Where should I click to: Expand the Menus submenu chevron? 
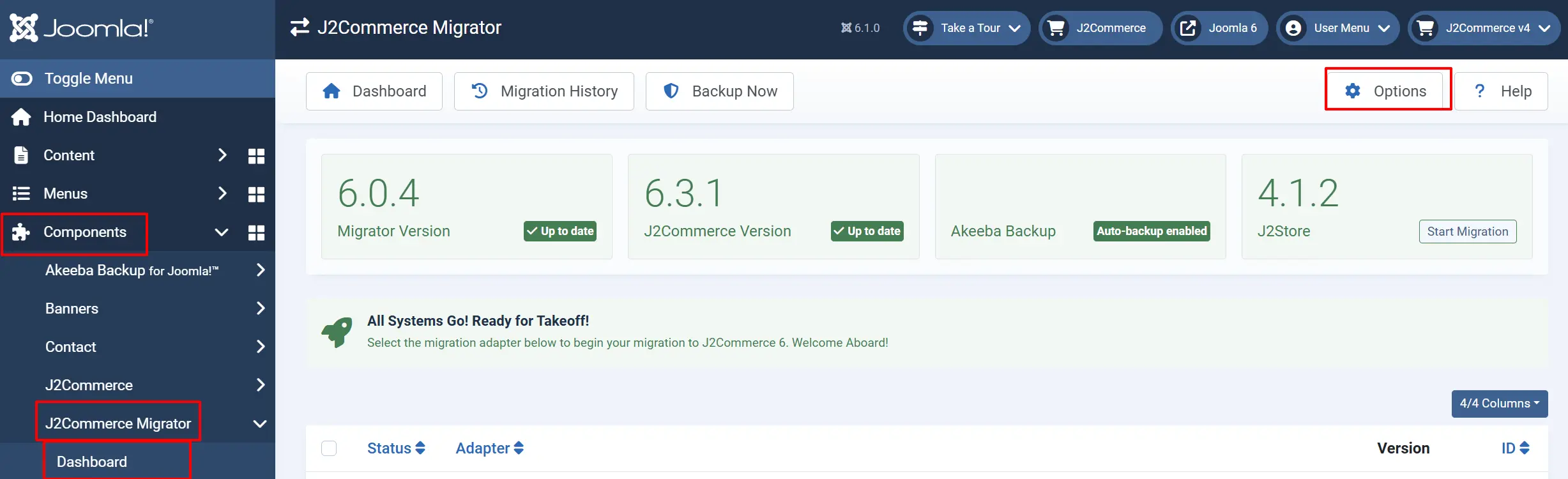[222, 194]
